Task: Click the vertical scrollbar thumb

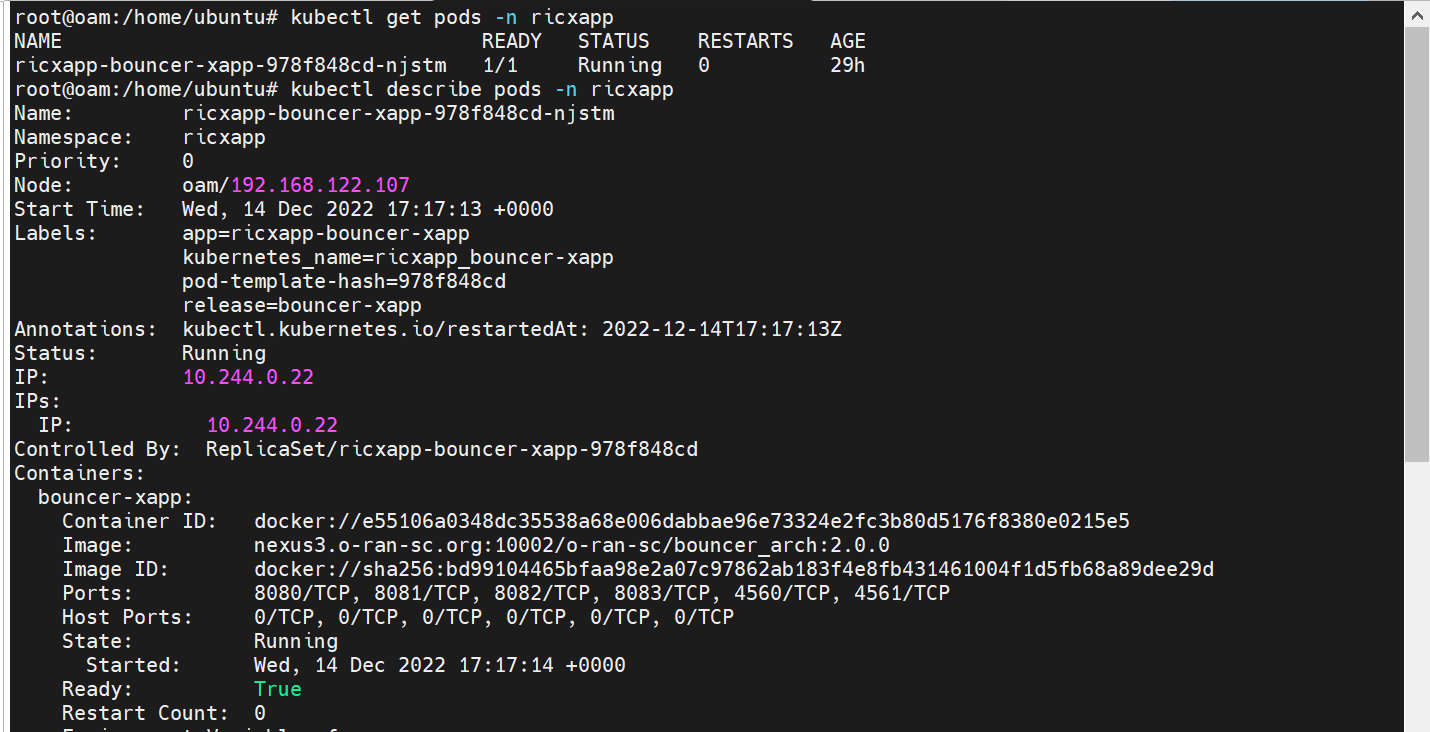Action: point(1417,245)
